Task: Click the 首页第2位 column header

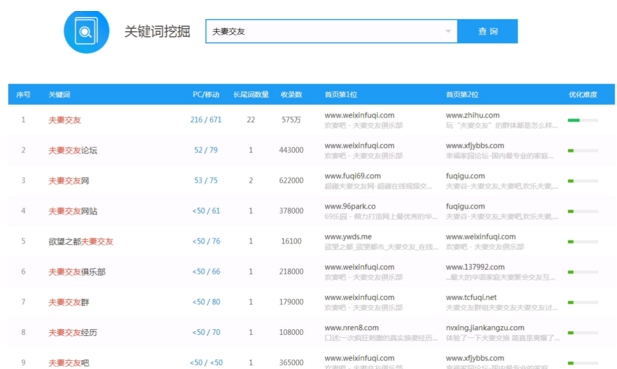Action: [x=462, y=94]
